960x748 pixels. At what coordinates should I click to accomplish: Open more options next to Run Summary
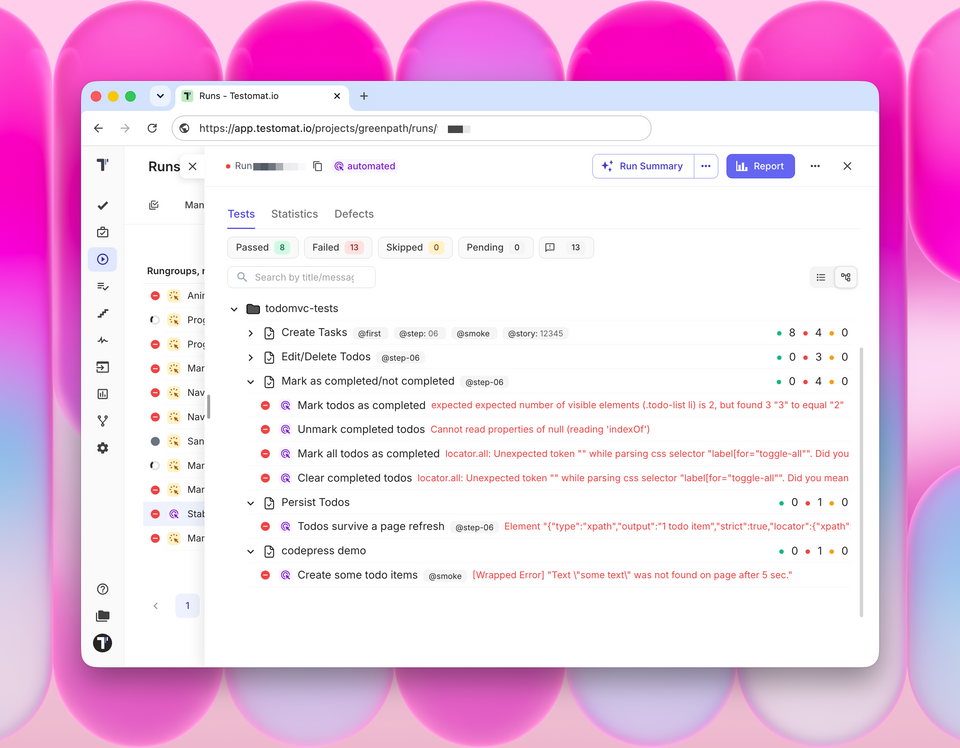[x=705, y=166]
